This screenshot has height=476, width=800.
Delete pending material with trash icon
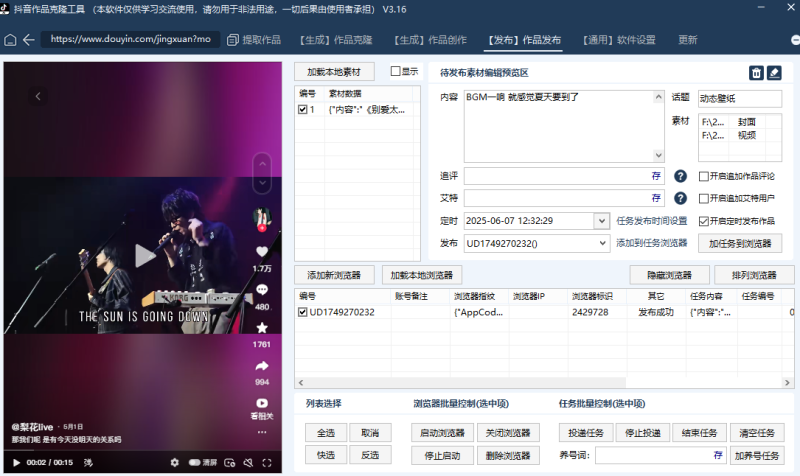(756, 73)
